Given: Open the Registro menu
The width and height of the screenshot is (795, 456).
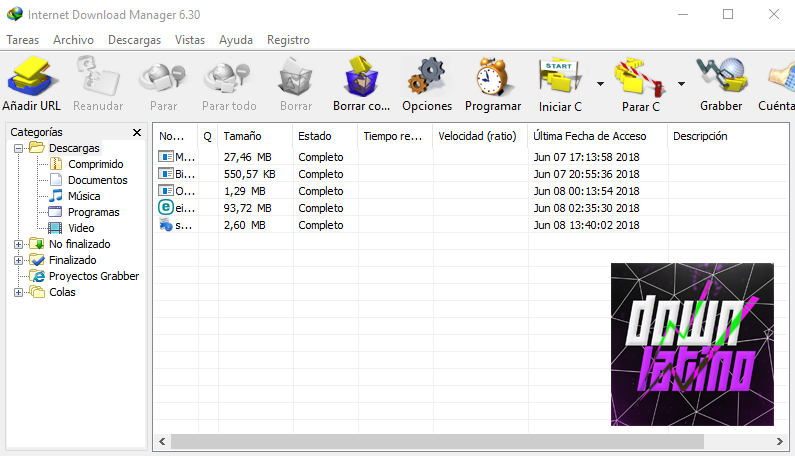Looking at the screenshot, I should point(288,40).
